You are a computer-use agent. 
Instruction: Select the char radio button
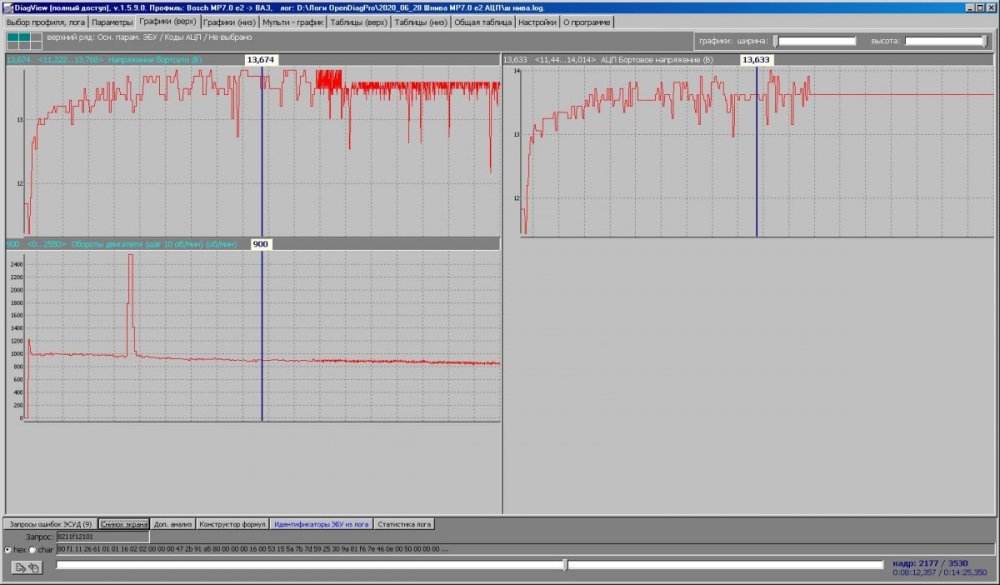click(33, 550)
